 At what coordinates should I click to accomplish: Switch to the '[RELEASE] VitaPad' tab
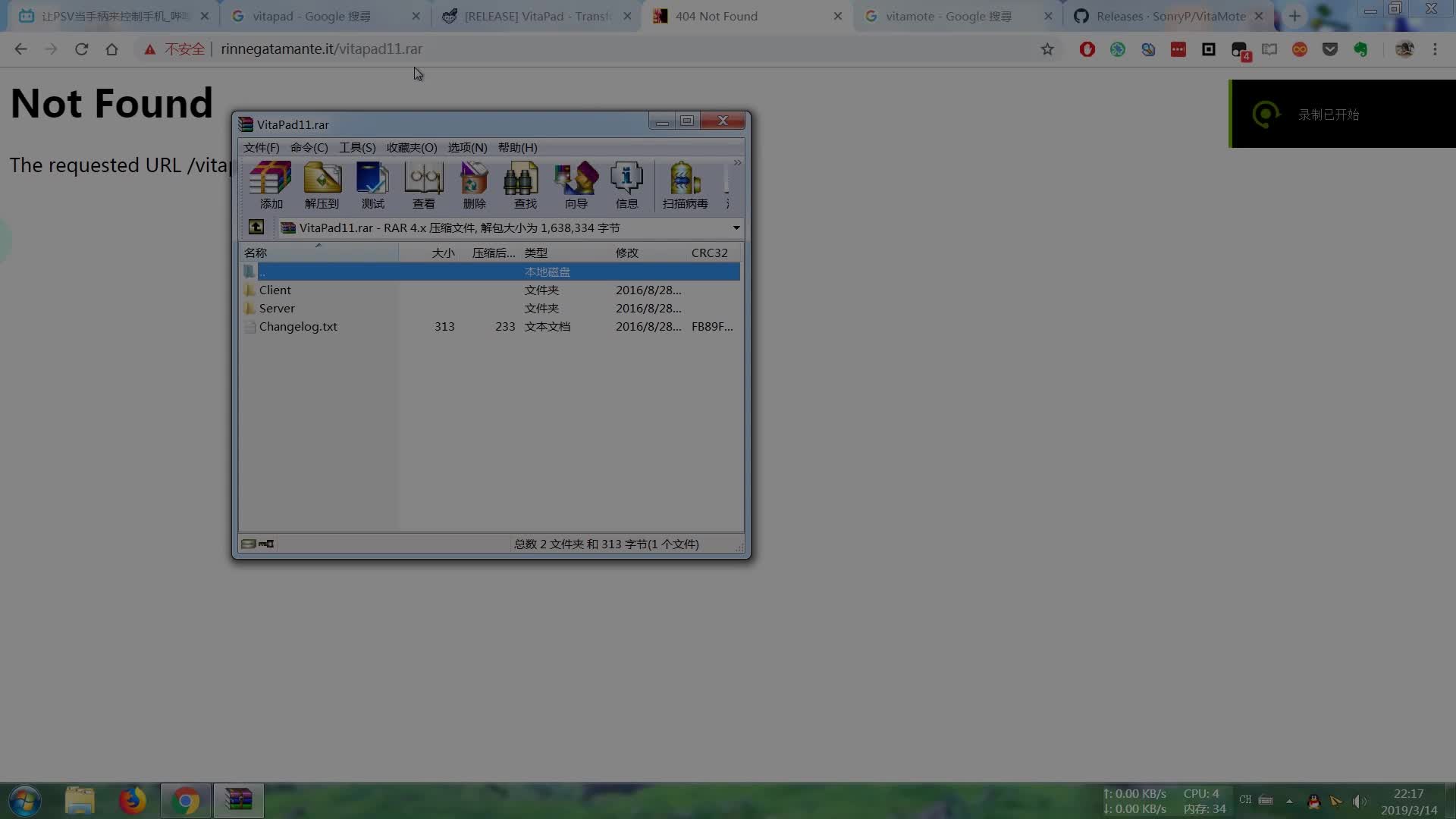(536, 16)
